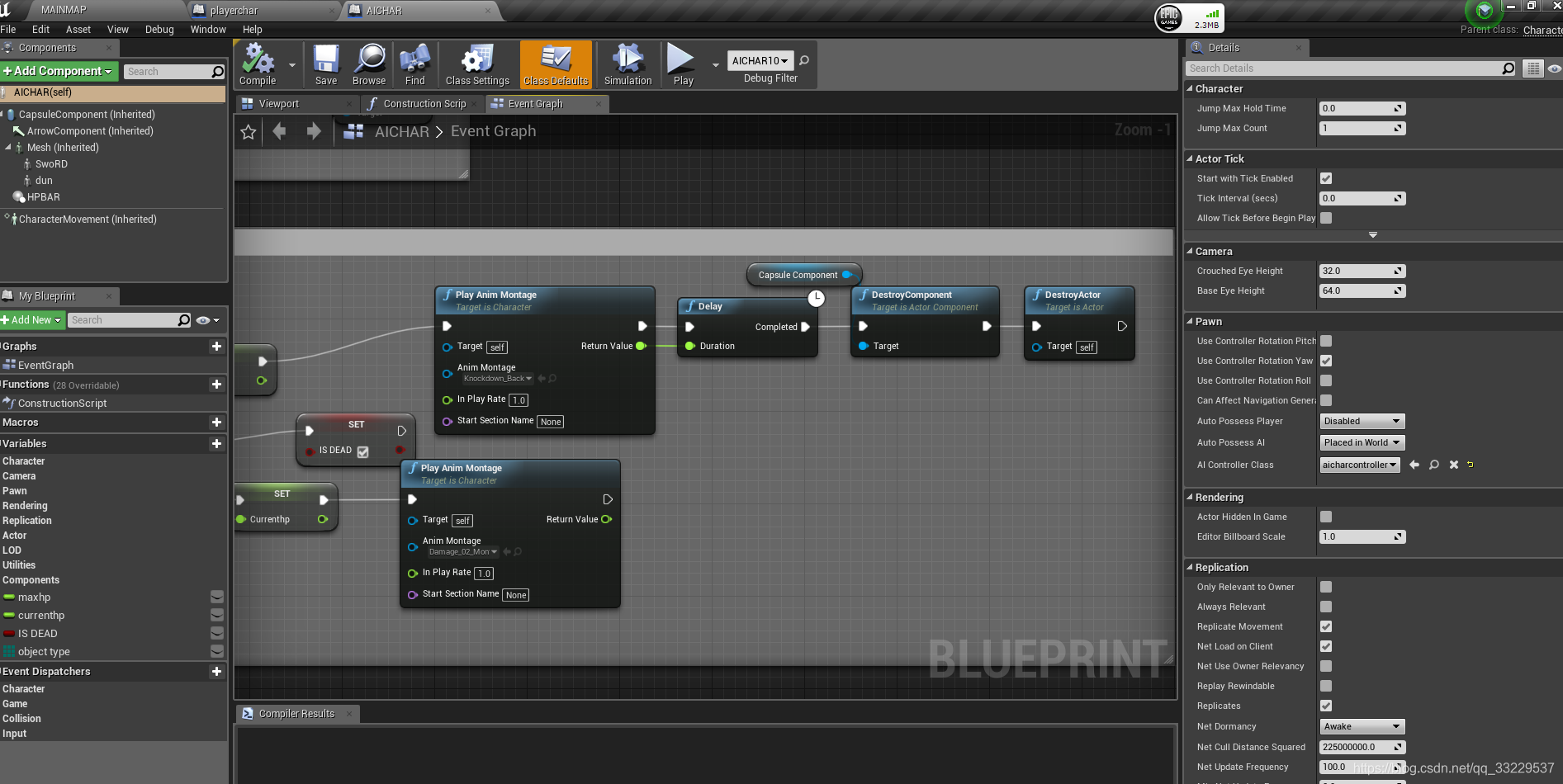Switch to playerchar tab

coord(234,11)
